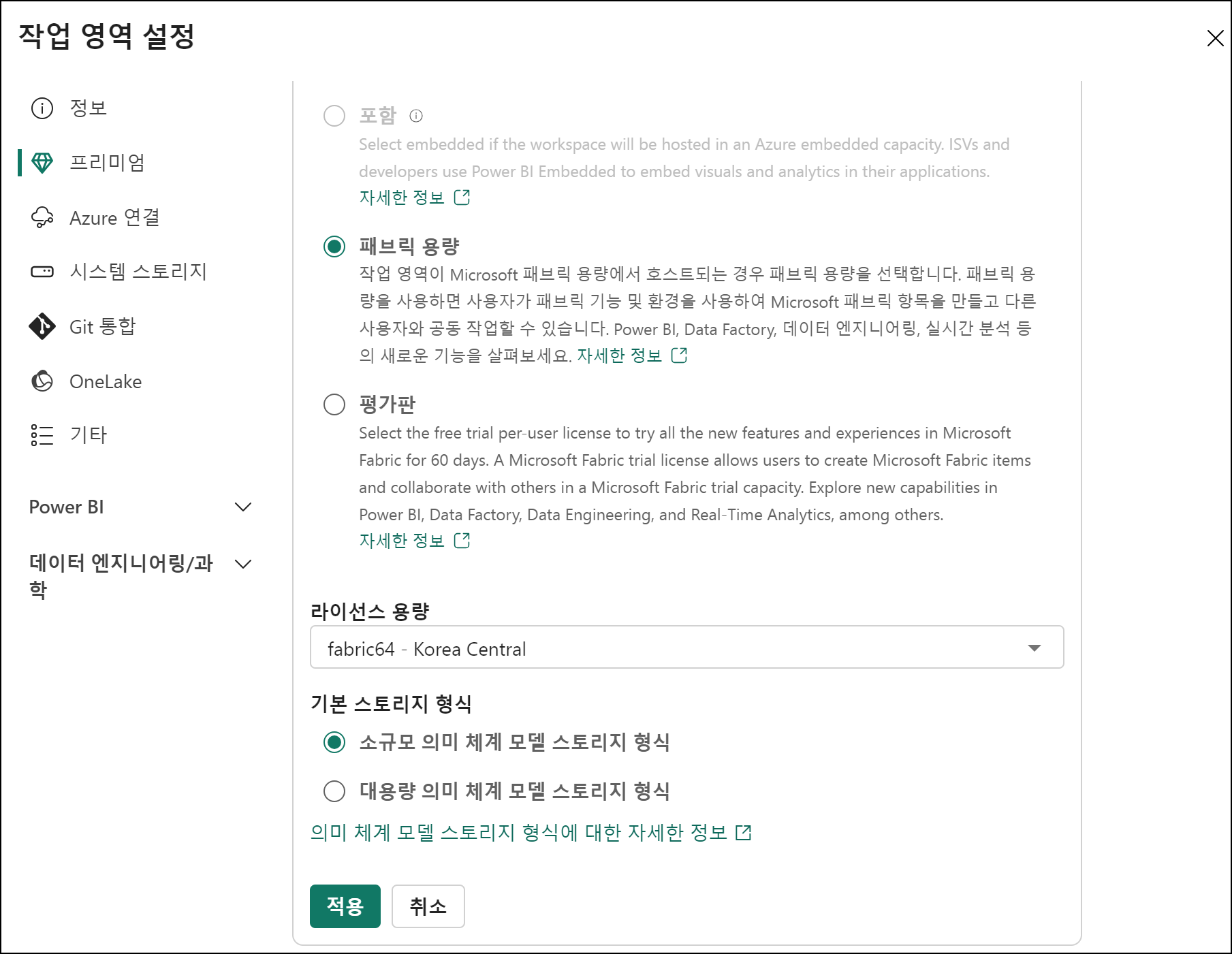Open the 프리미엄 settings tab
Screen dimensions: 1232x954
click(108, 163)
